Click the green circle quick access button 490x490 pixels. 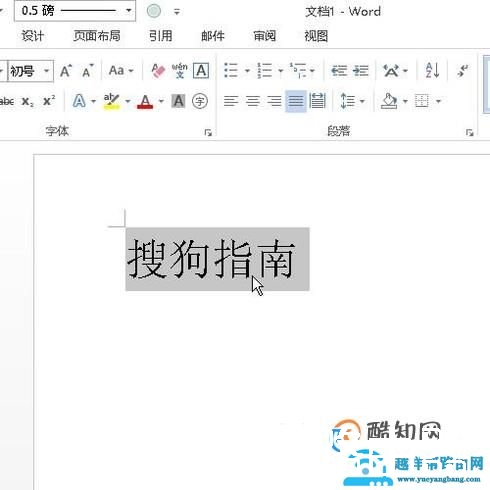click(x=154, y=11)
